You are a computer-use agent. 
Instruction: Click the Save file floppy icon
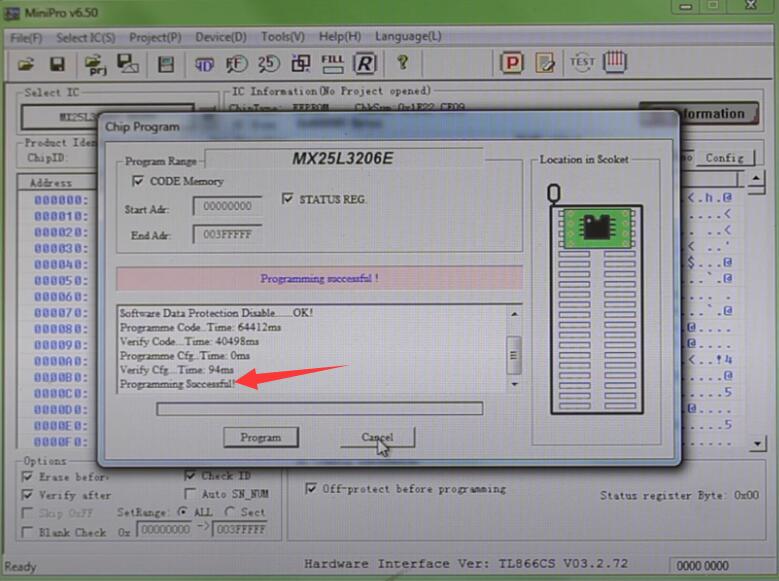click(57, 64)
